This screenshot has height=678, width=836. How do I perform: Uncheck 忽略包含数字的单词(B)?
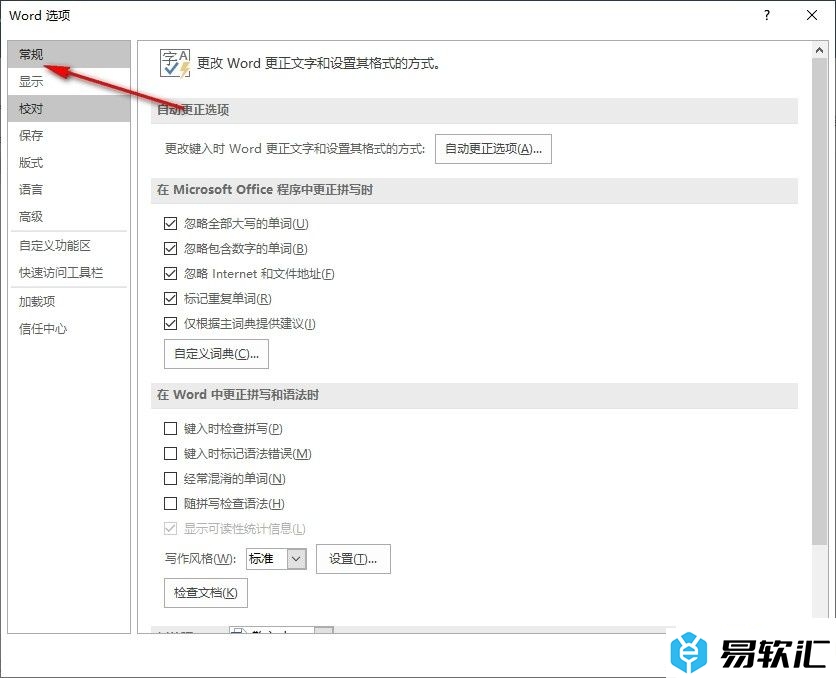[x=171, y=248]
